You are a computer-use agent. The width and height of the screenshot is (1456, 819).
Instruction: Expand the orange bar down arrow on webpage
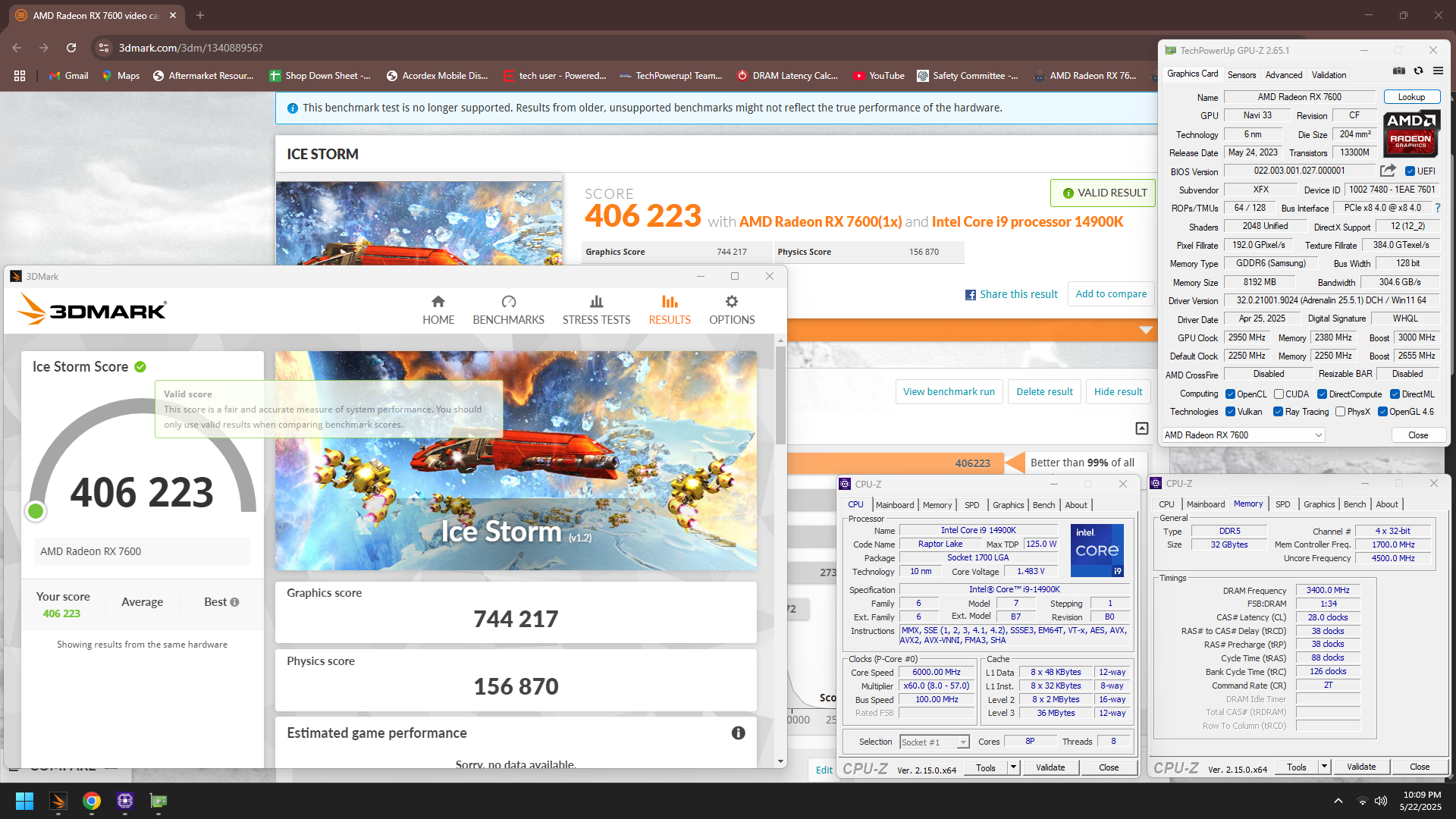(x=1146, y=331)
